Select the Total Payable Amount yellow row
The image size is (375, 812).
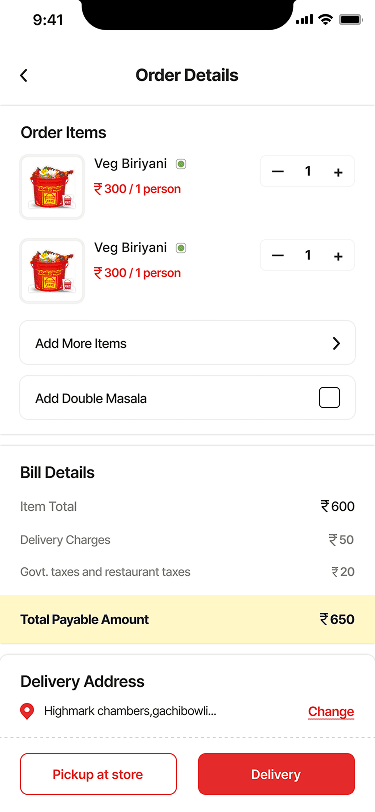(188, 619)
